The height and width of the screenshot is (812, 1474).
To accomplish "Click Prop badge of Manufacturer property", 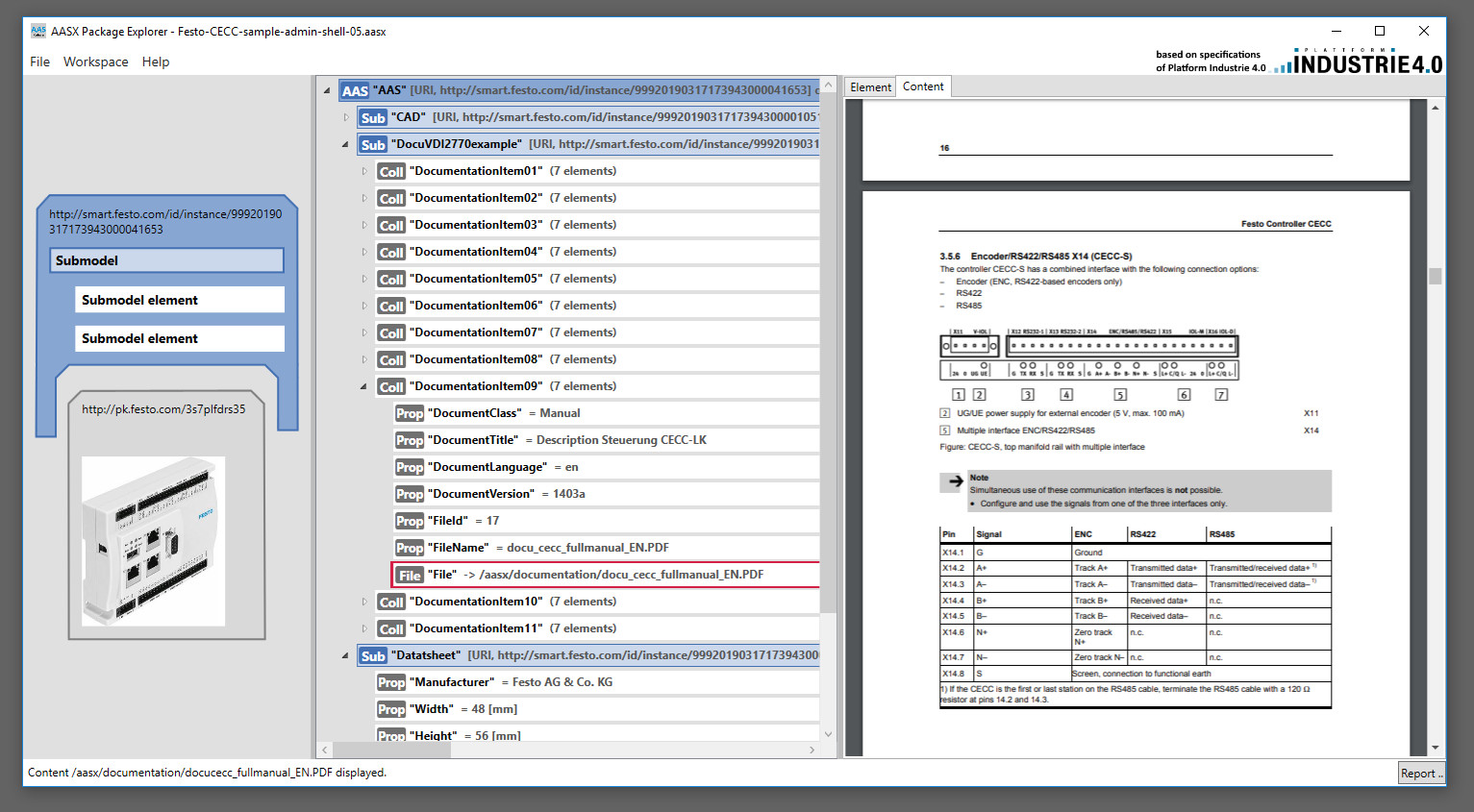I will [391, 682].
